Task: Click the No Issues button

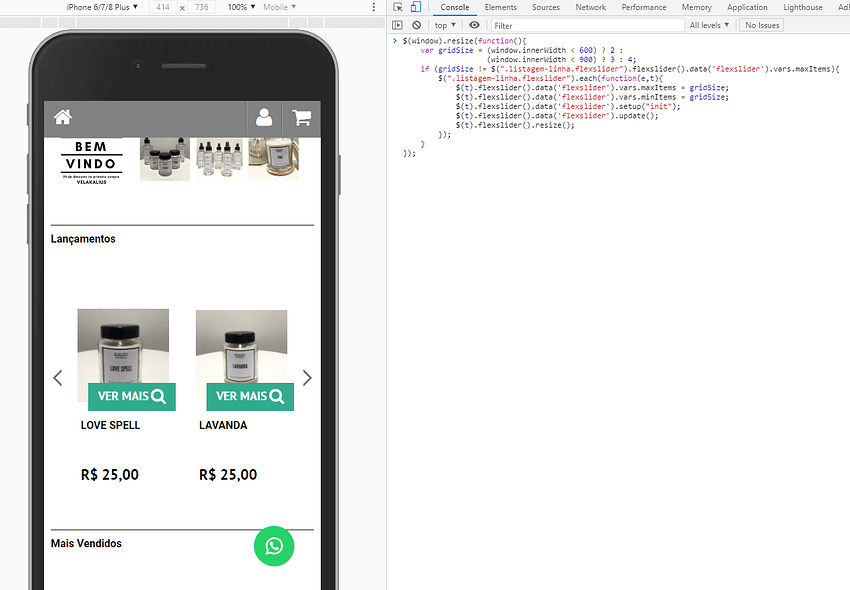Action: tap(762, 25)
